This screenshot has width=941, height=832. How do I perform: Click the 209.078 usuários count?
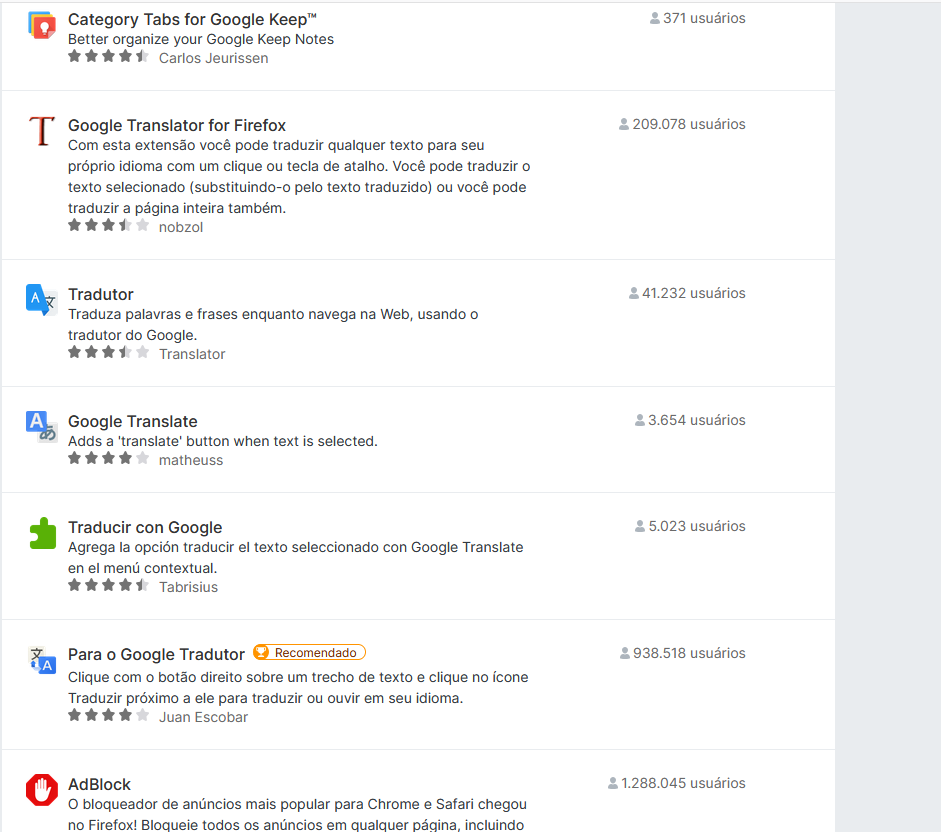point(682,124)
